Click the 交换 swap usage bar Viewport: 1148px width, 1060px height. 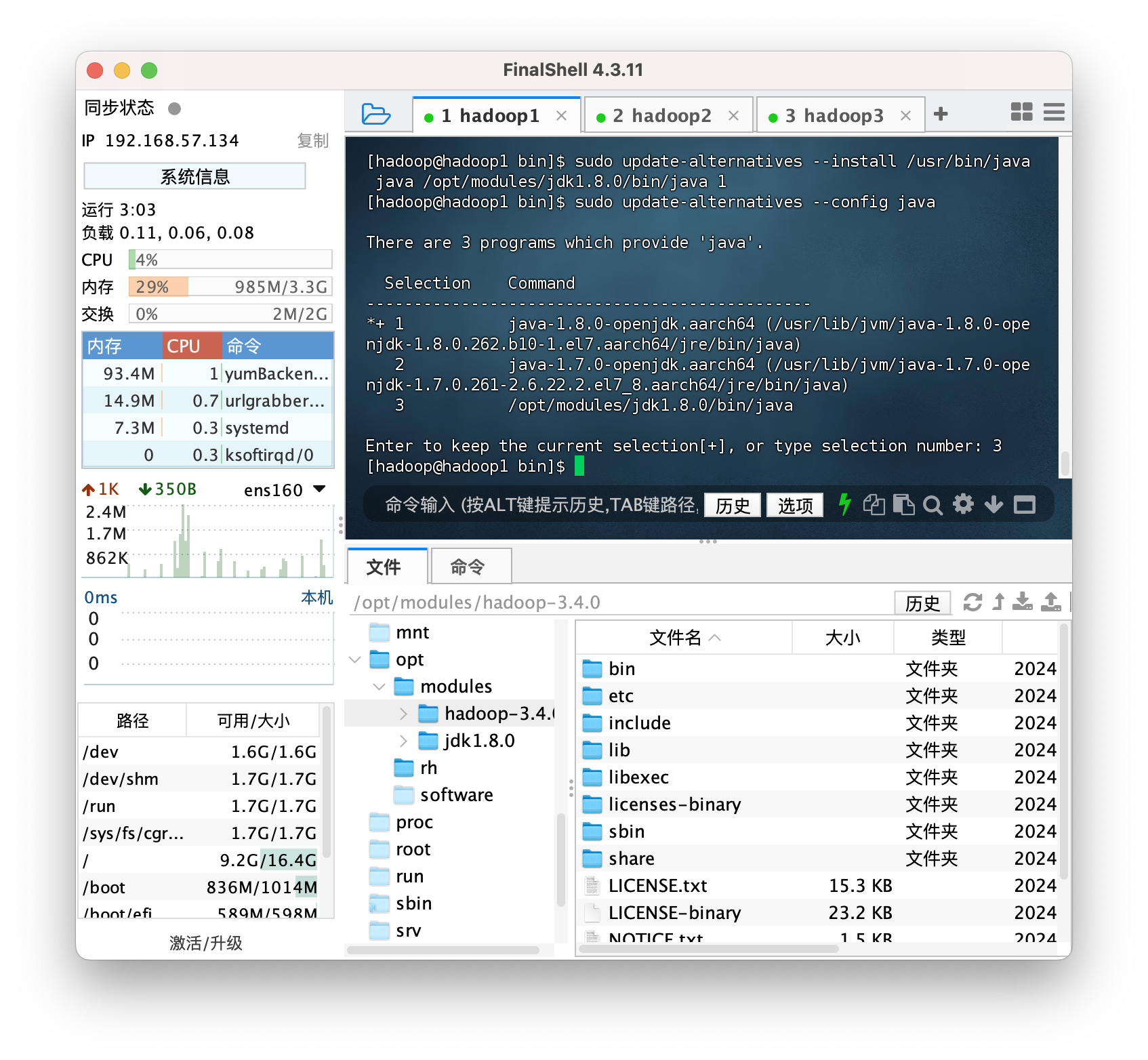pos(230,314)
